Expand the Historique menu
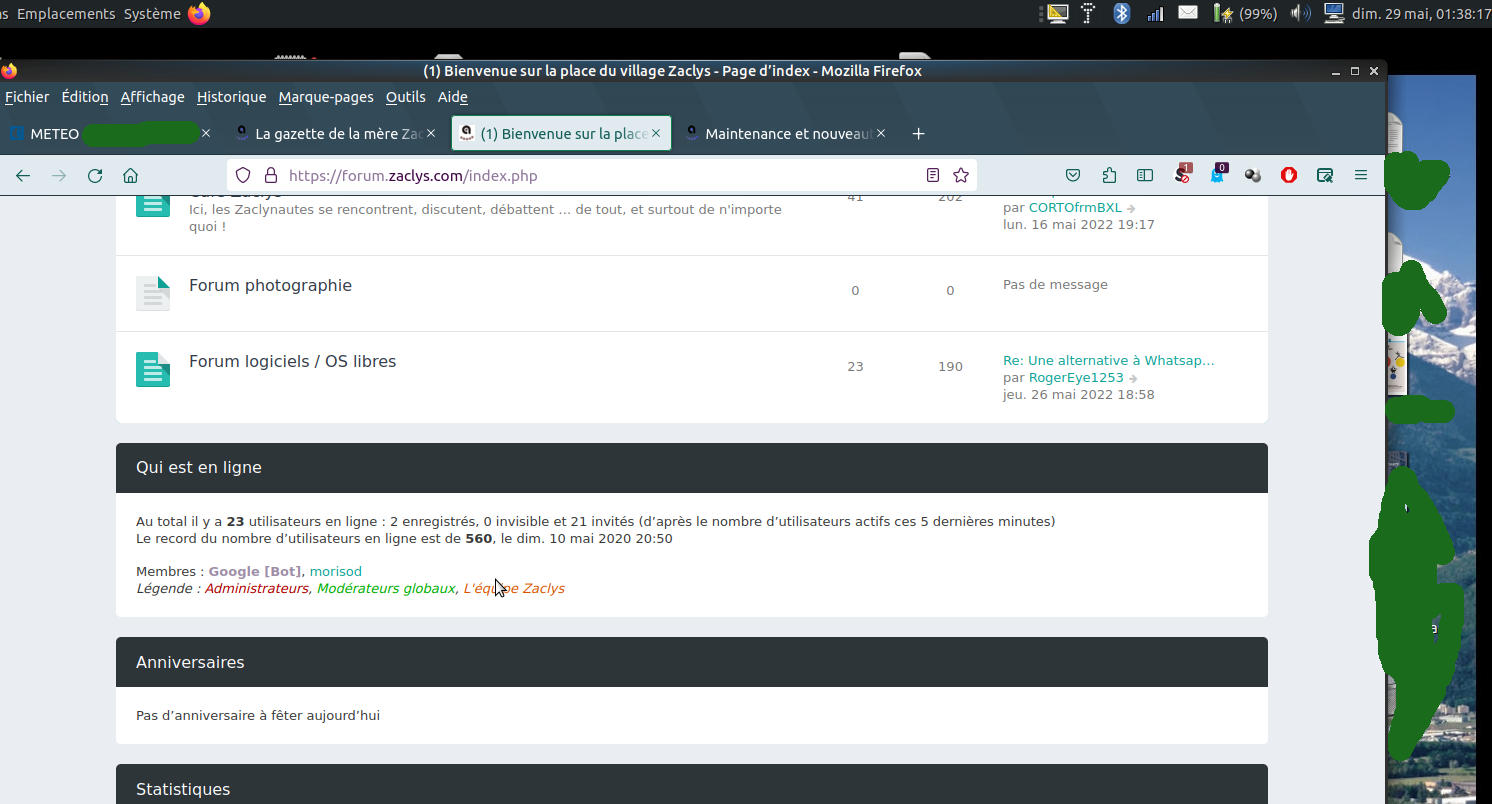Viewport: 1492px width, 804px height. click(231, 97)
